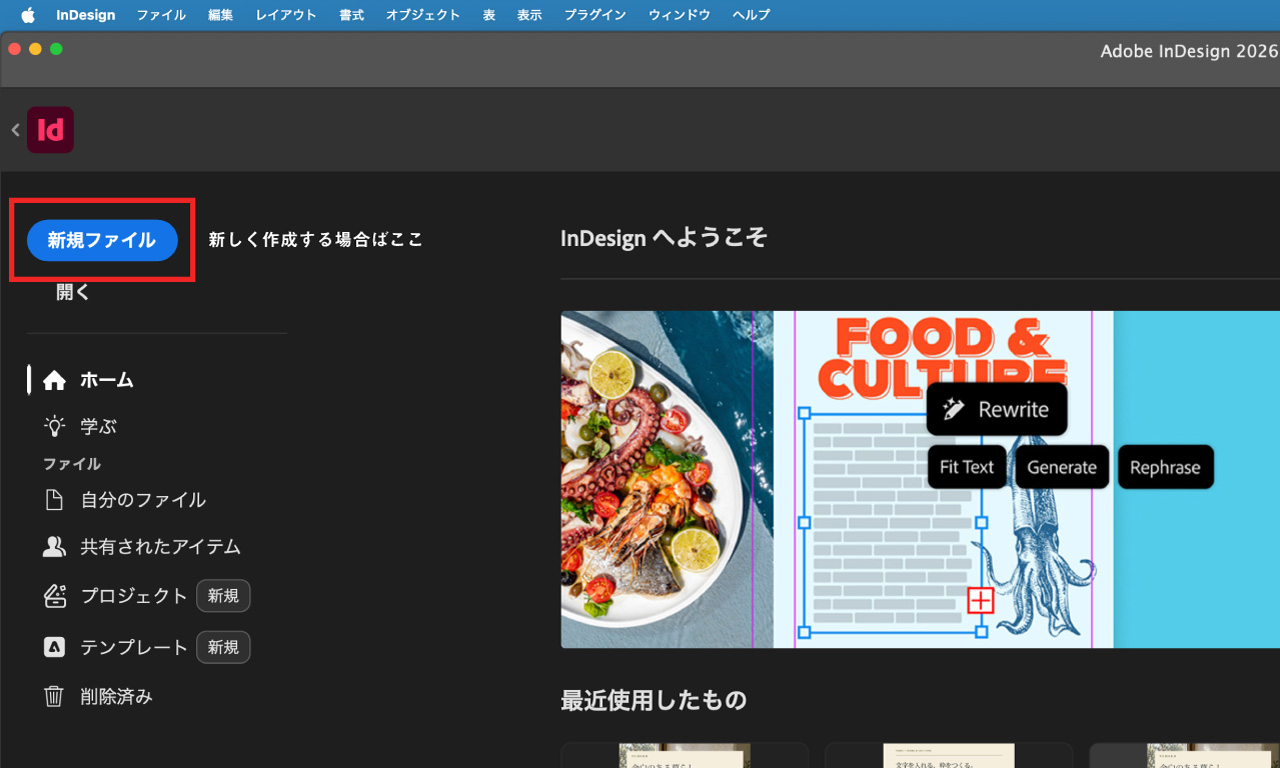Click the red overset text plus icon
The width and height of the screenshot is (1280, 768).
click(981, 600)
